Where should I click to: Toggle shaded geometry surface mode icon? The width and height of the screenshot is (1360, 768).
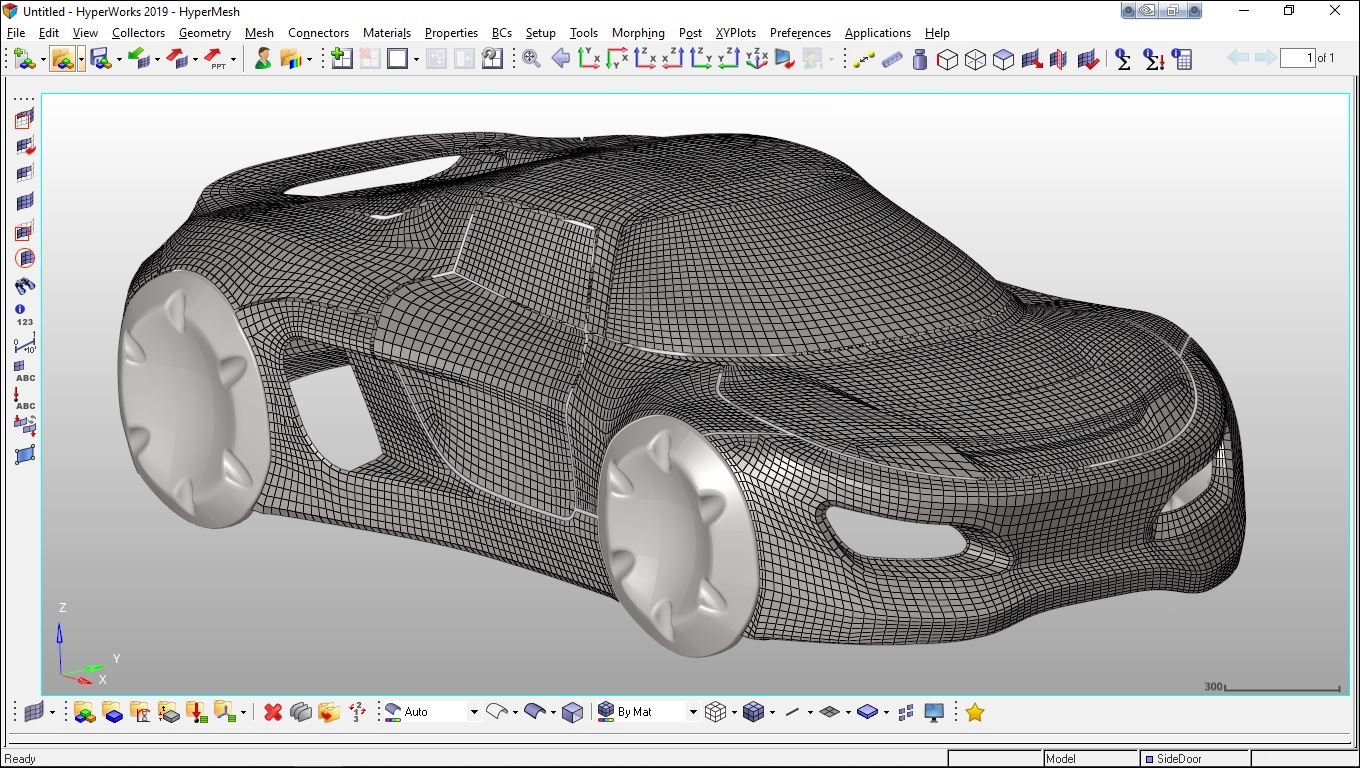coord(534,712)
